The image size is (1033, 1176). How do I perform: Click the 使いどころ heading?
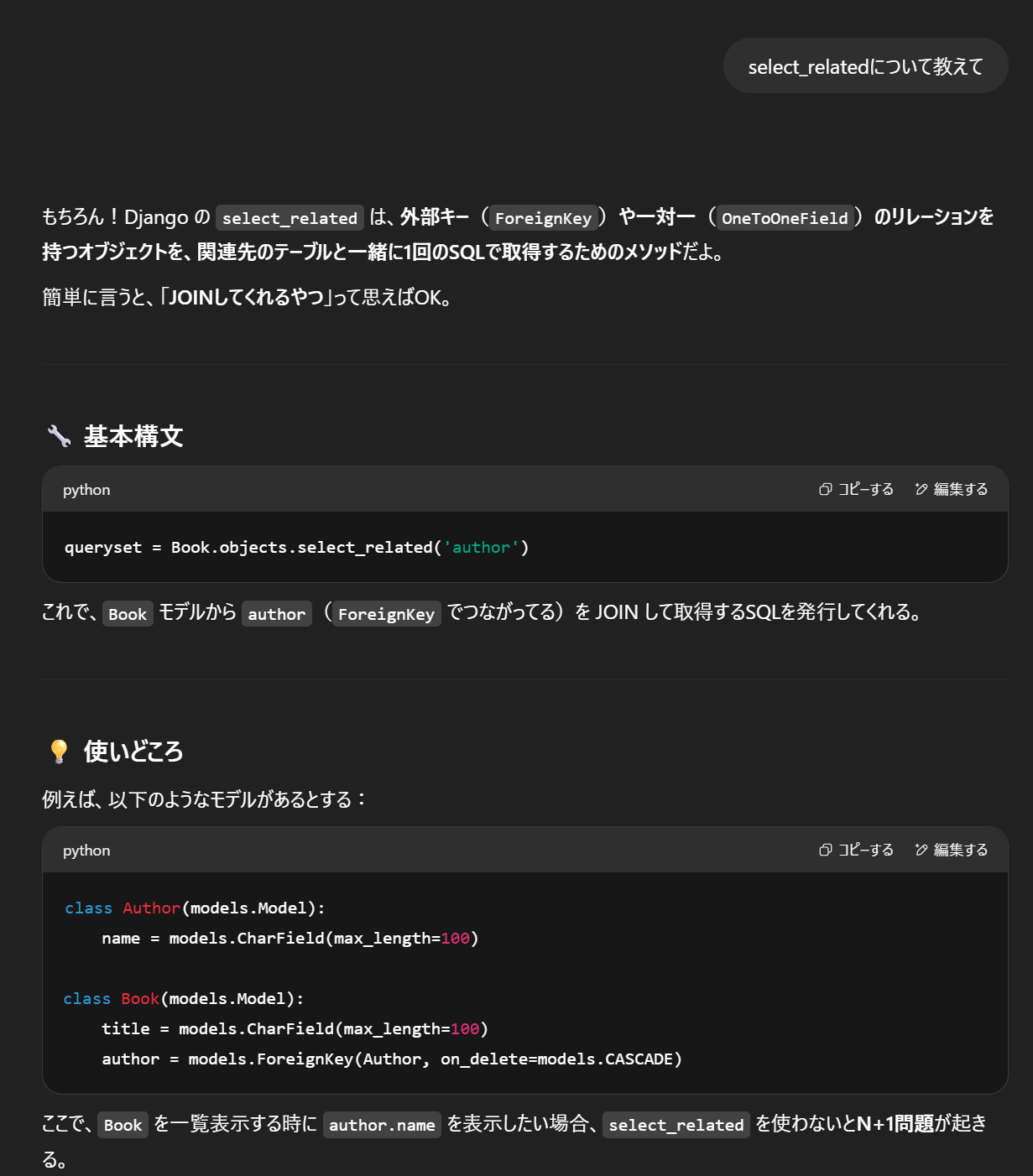133,751
